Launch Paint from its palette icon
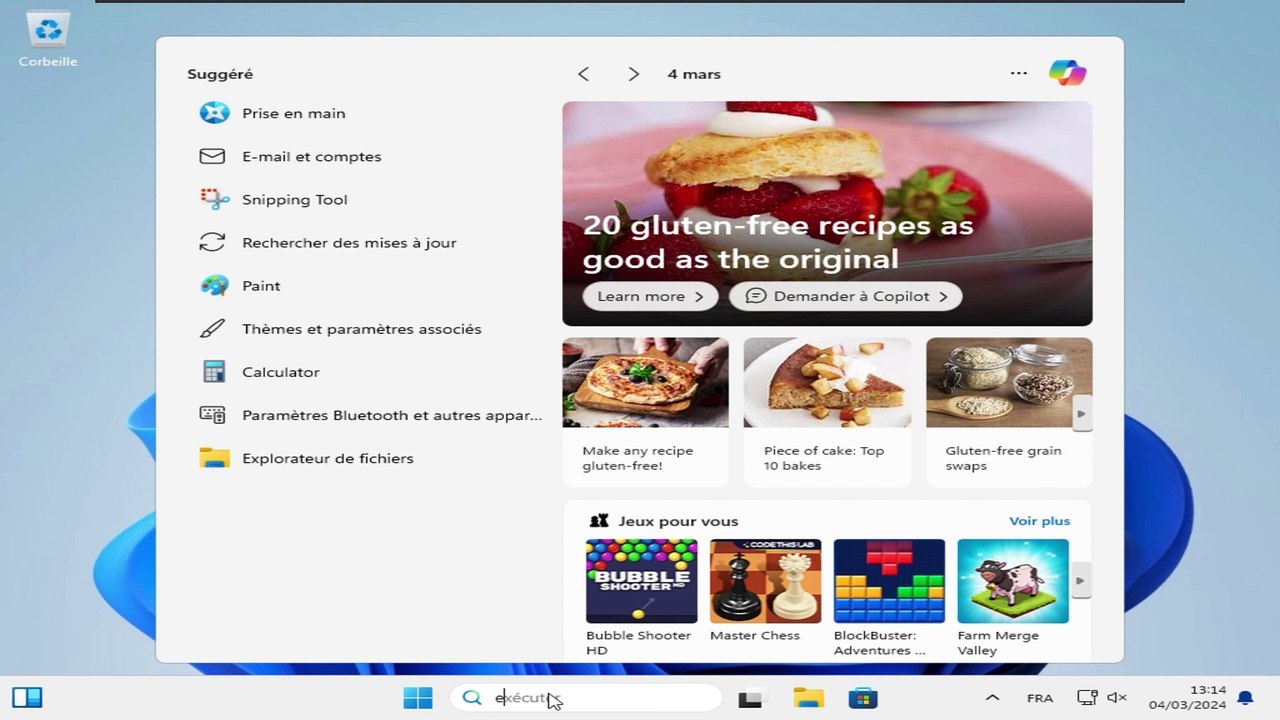 (x=214, y=285)
